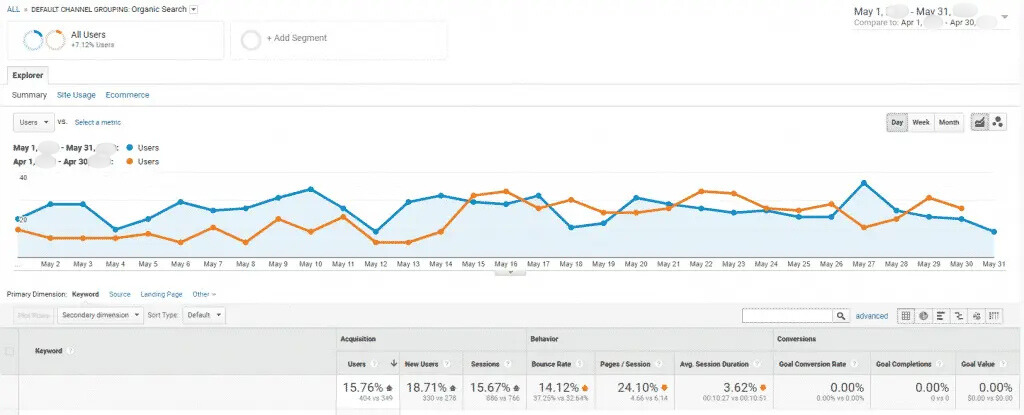Set graph interval to Day

click(x=897, y=122)
